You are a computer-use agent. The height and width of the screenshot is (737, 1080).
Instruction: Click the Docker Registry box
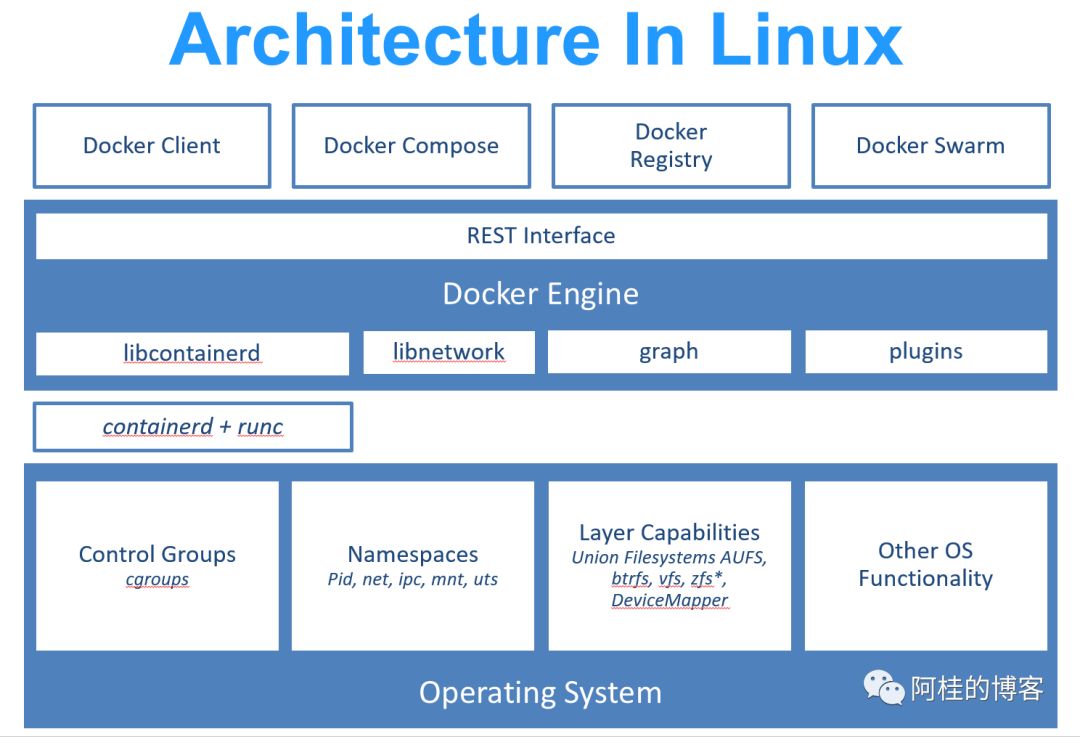[x=671, y=146]
